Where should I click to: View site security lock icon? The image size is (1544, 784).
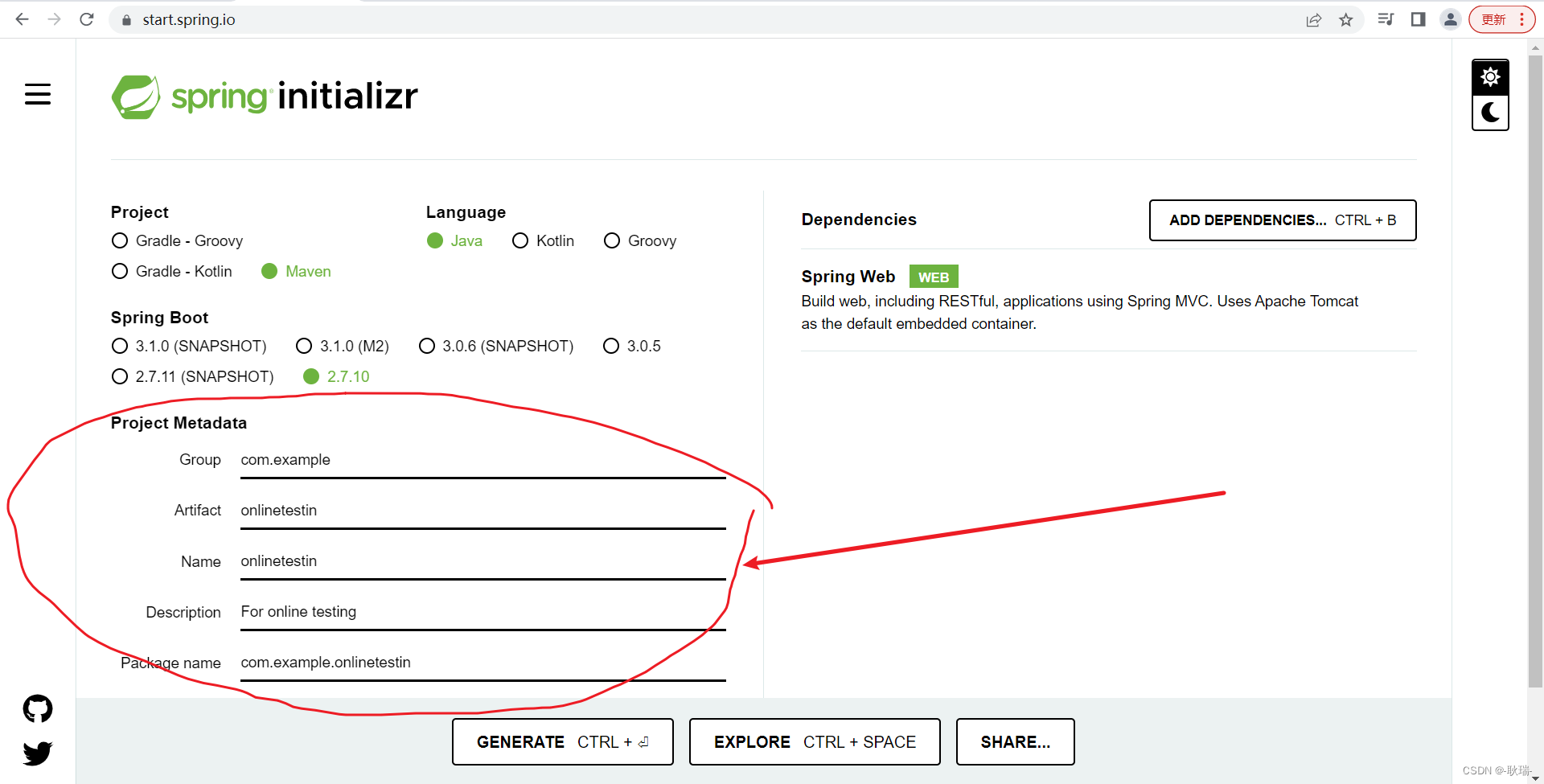pyautogui.click(x=126, y=20)
